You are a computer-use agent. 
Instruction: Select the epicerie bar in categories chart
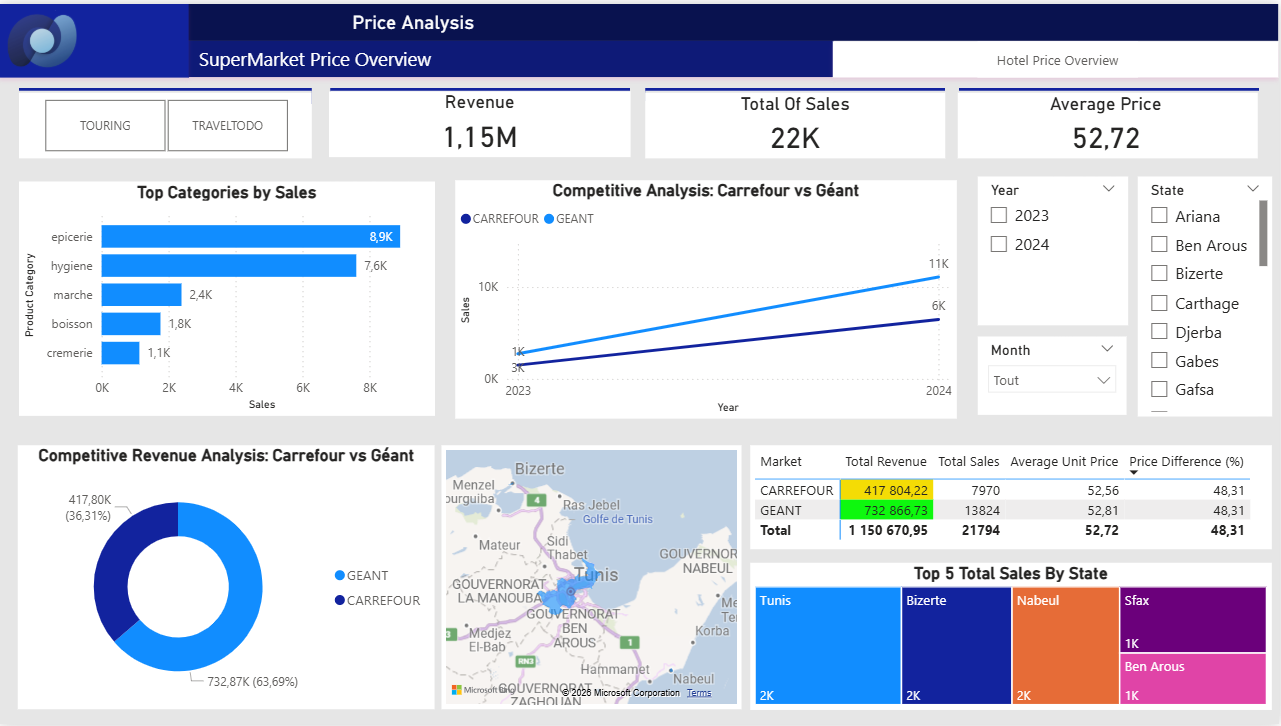(x=251, y=236)
